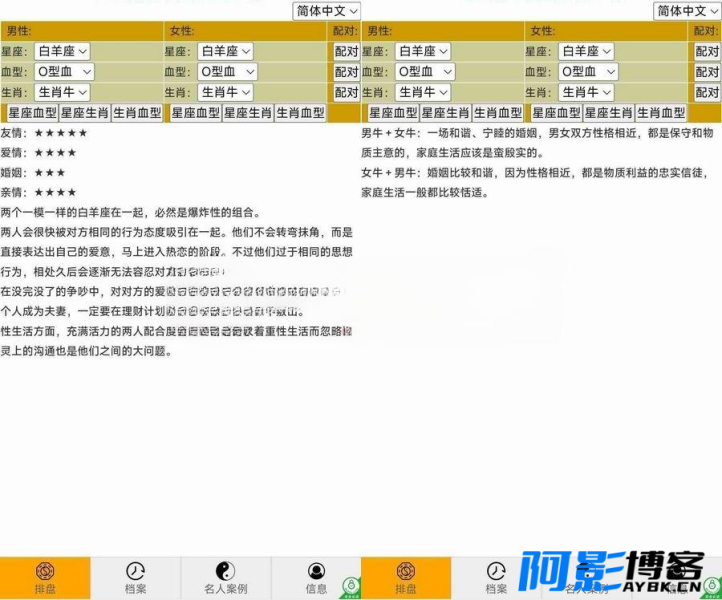Open female 星座 白羊座 dropdown in right panel
Image resolution: width=722 pixels, height=600 pixels.
click(x=586, y=51)
